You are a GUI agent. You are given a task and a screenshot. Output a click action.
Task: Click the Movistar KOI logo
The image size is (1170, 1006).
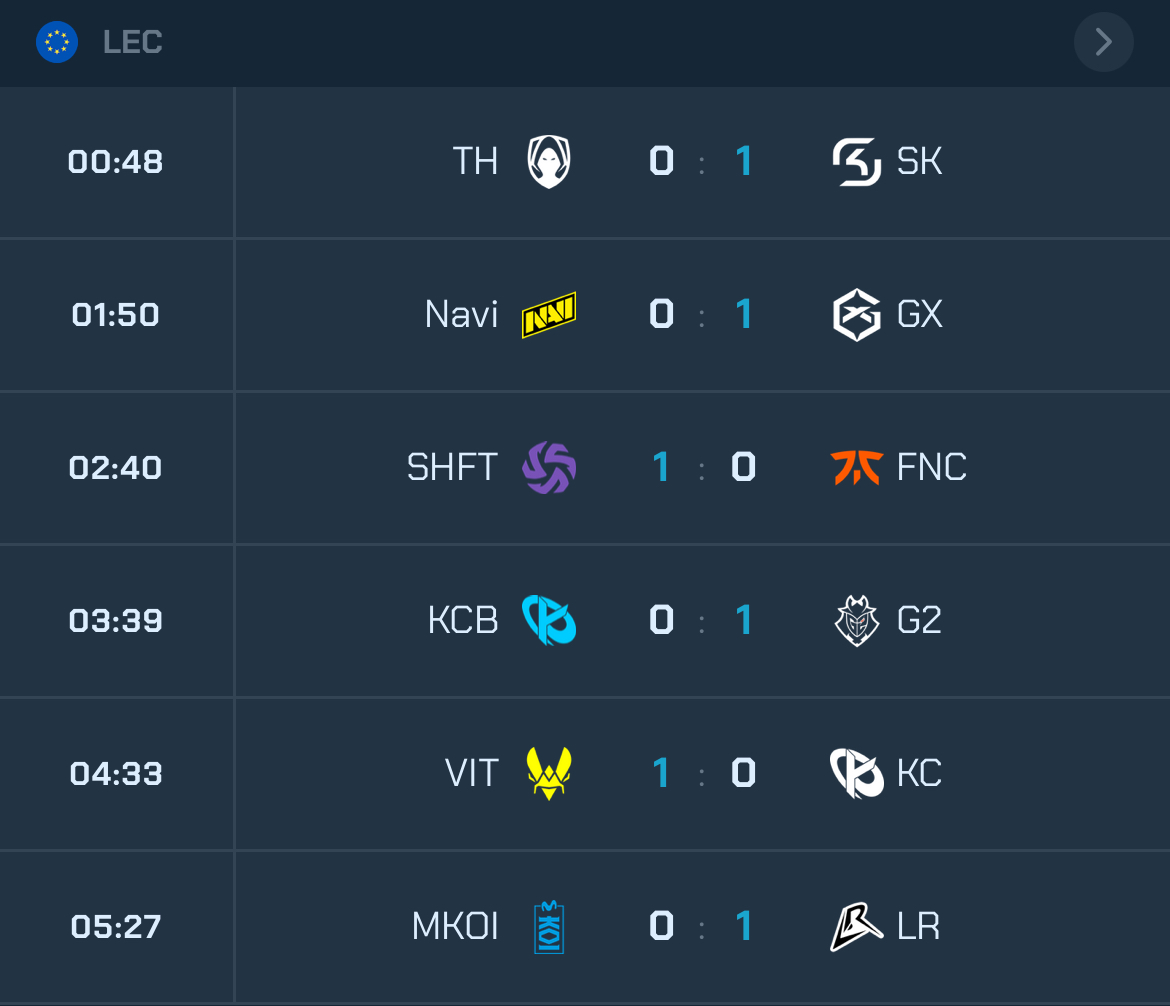click(549, 927)
